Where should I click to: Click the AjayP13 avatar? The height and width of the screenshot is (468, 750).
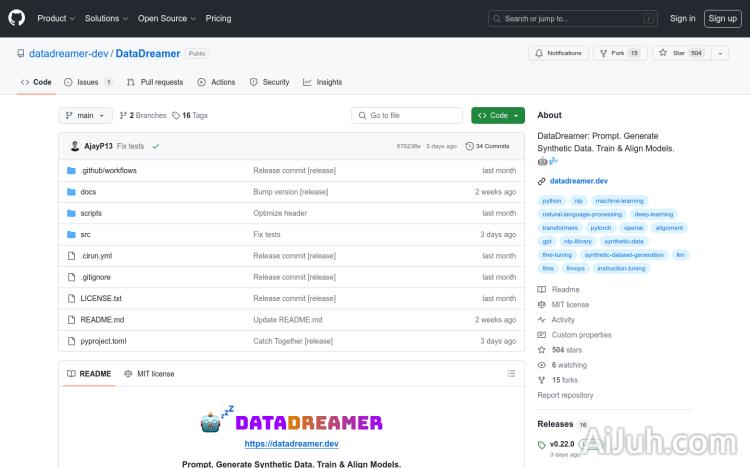[x=75, y=146]
